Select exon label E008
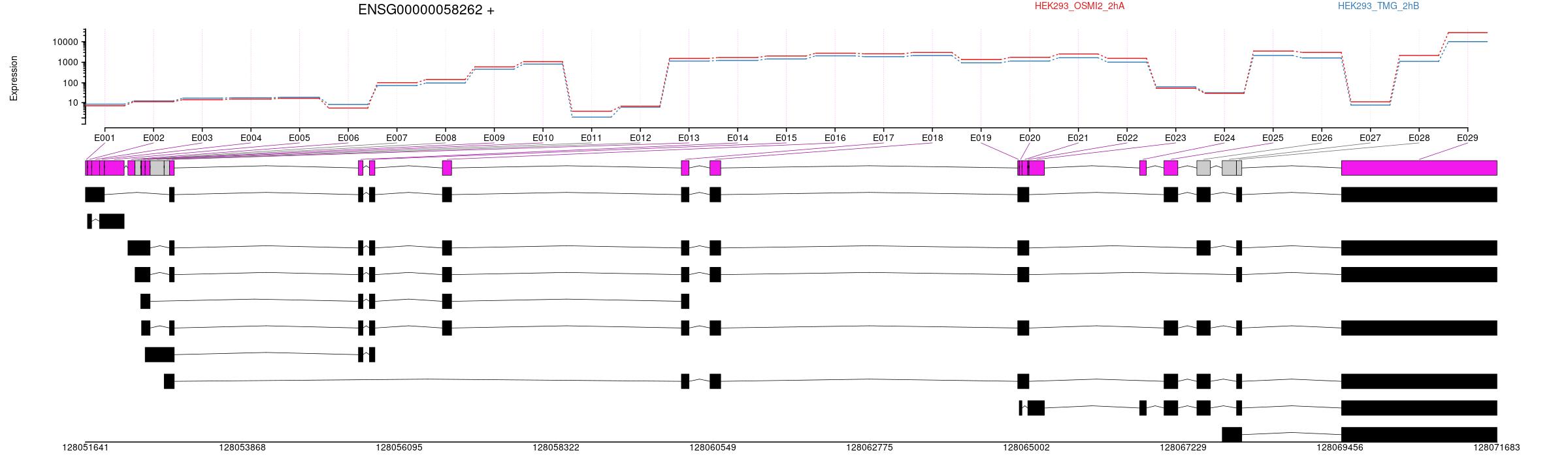Viewport: 1568px width, 457px height. click(446, 138)
